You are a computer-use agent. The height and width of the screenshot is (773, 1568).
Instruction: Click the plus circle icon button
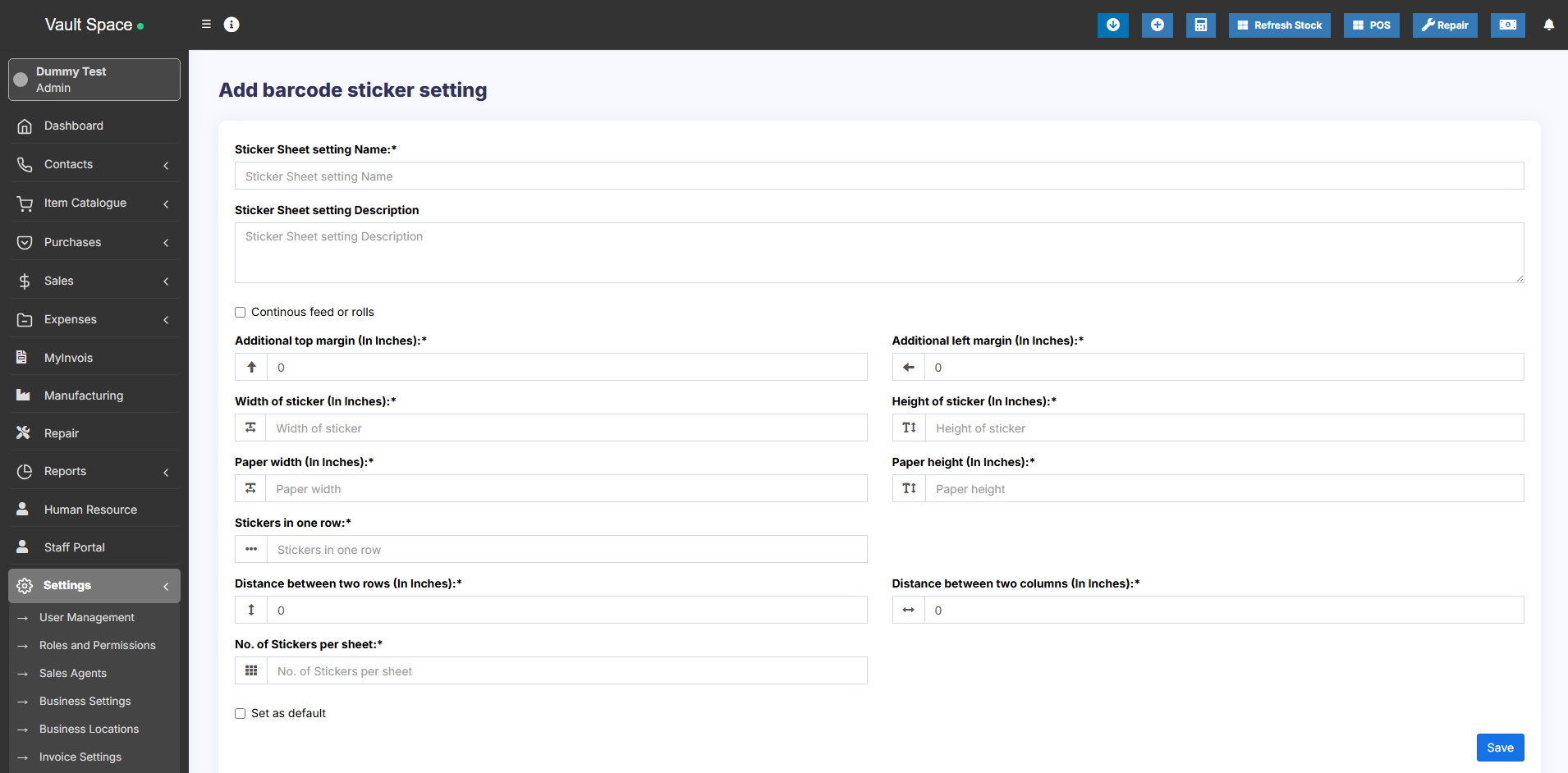(x=1157, y=25)
